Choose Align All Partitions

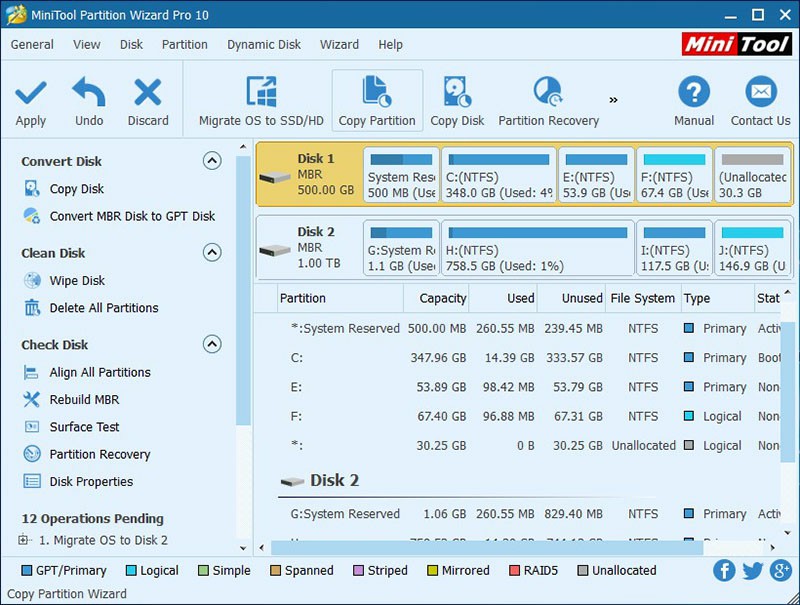100,372
